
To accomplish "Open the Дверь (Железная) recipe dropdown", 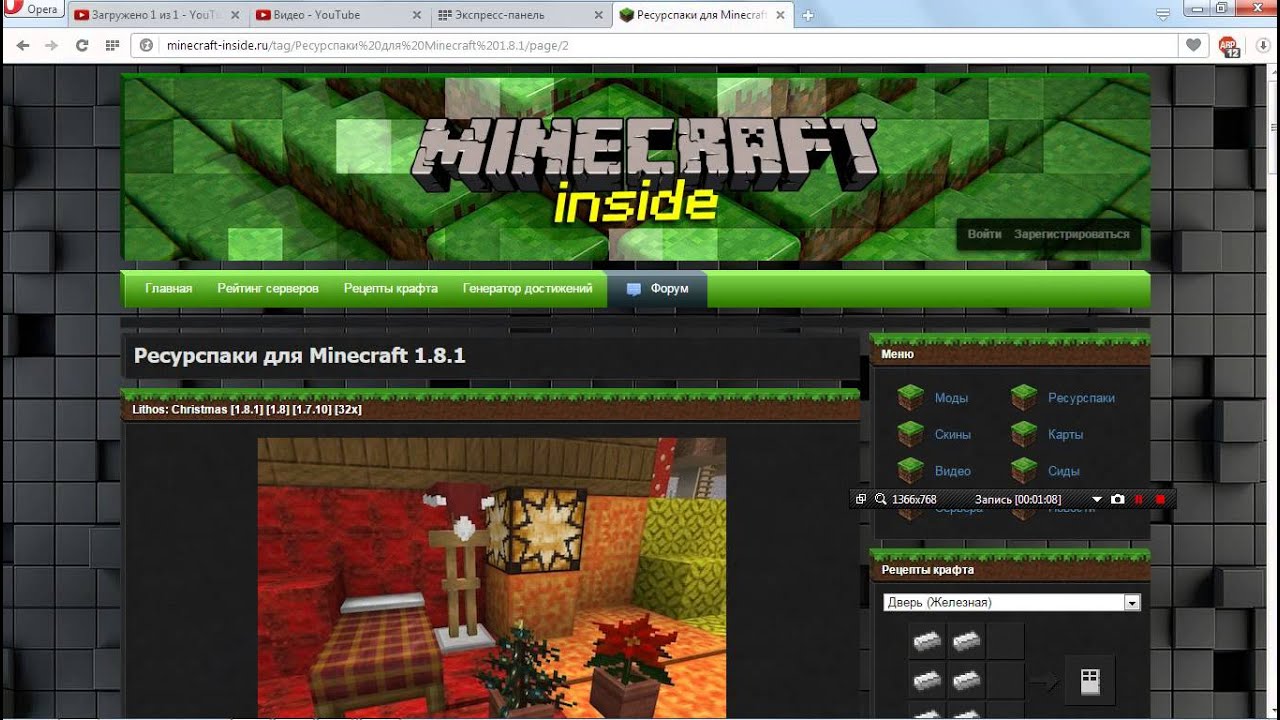I will pos(1012,602).
